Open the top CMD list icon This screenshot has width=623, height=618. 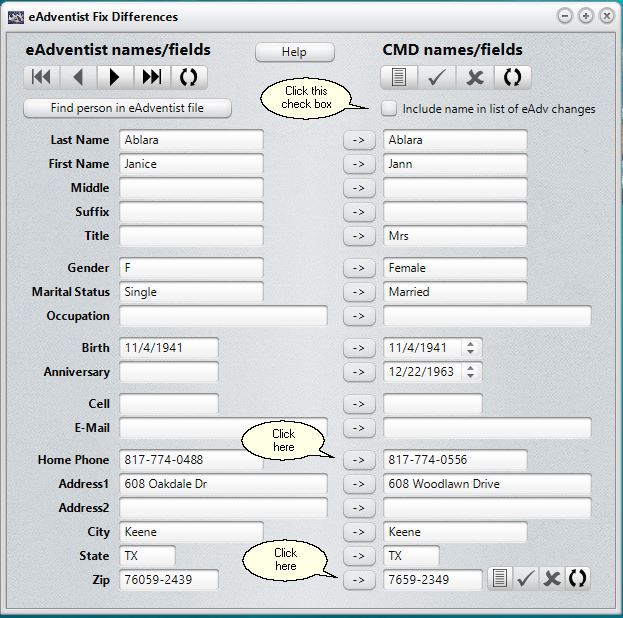click(399, 77)
